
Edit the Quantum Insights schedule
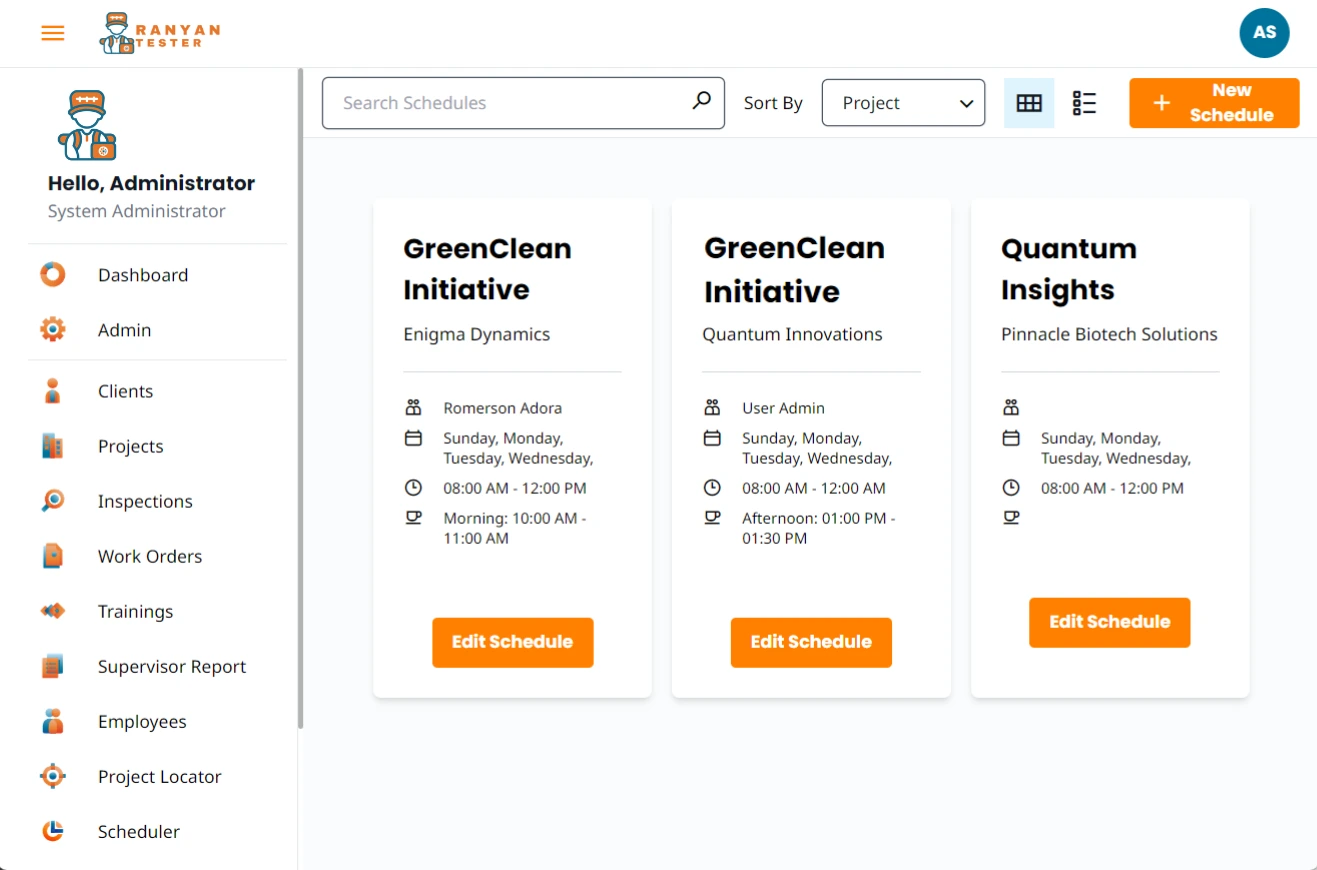click(1109, 622)
